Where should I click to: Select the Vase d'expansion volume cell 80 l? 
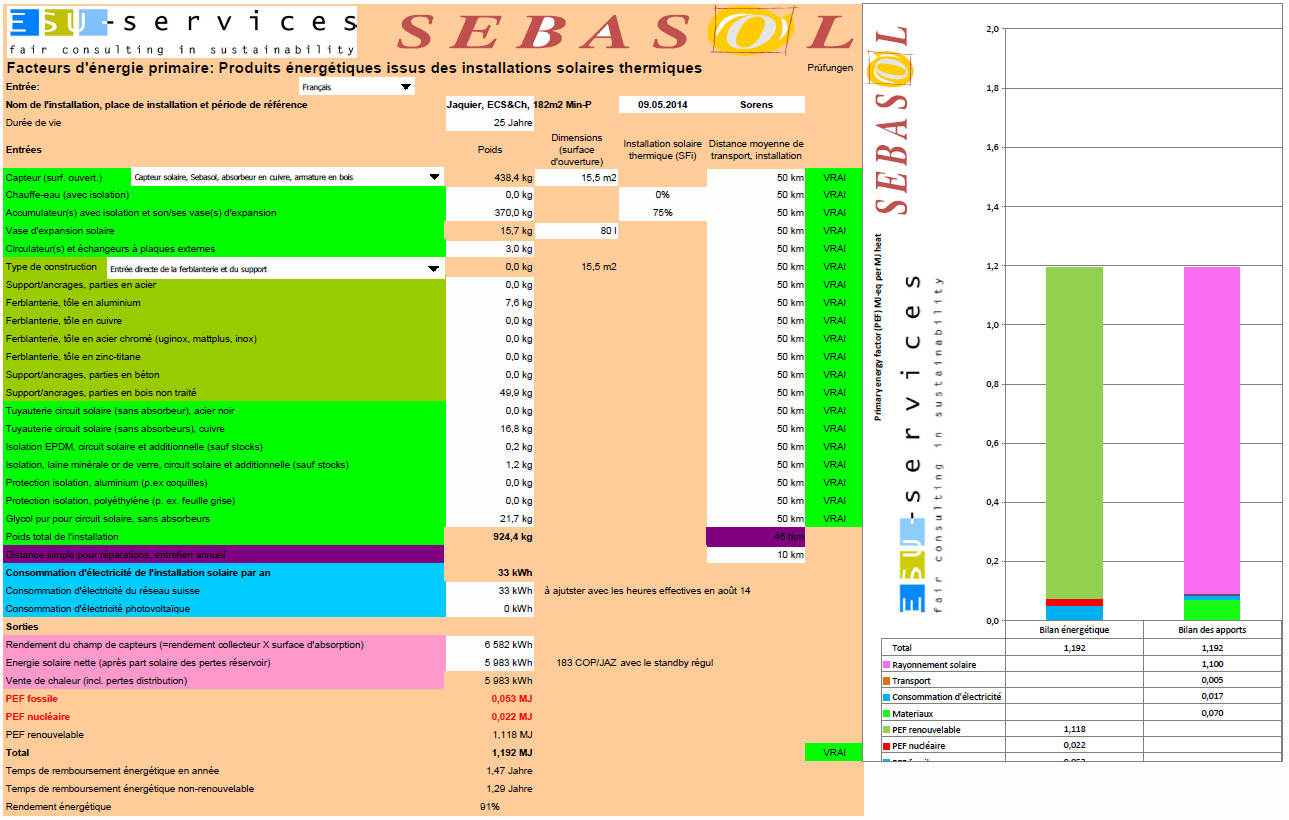(578, 231)
